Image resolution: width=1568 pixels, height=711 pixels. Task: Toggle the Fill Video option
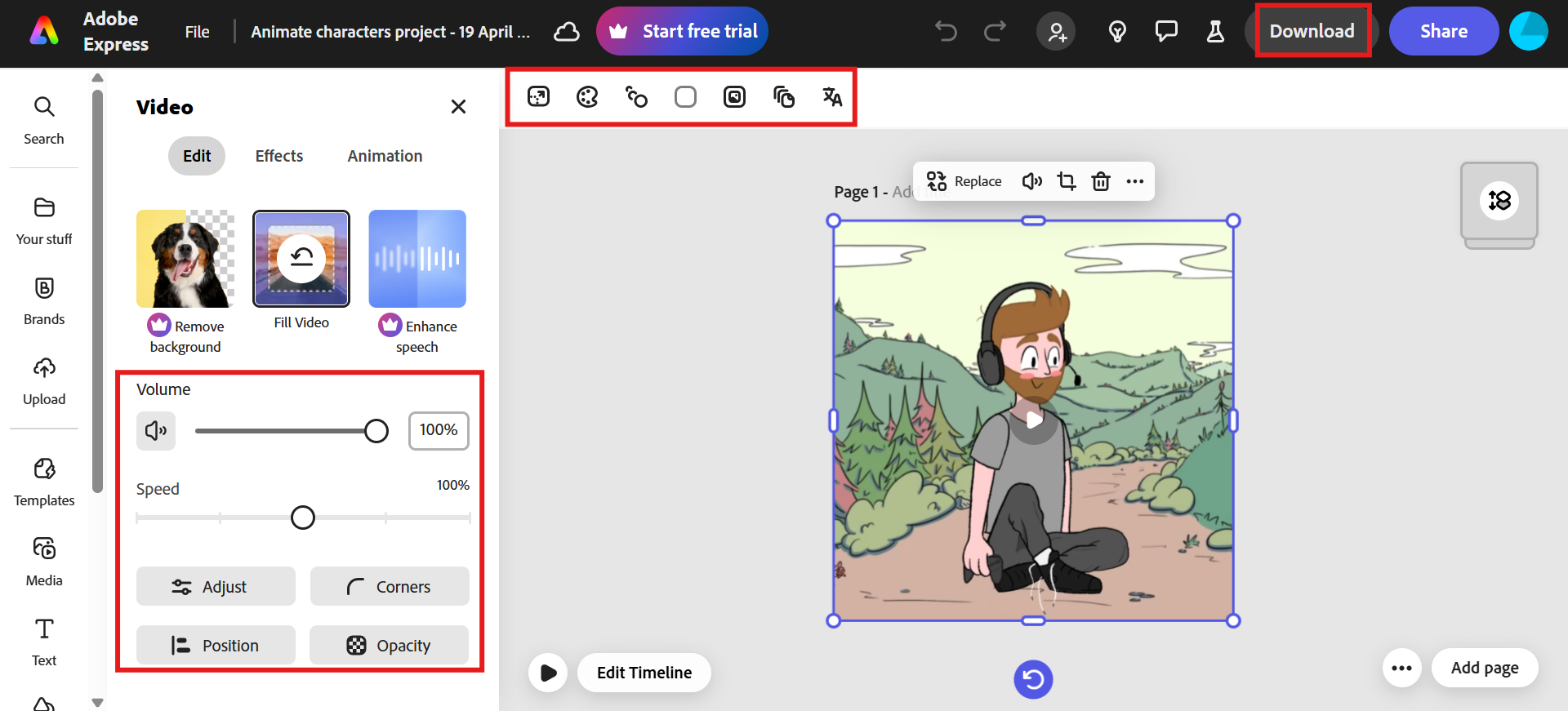[301, 260]
